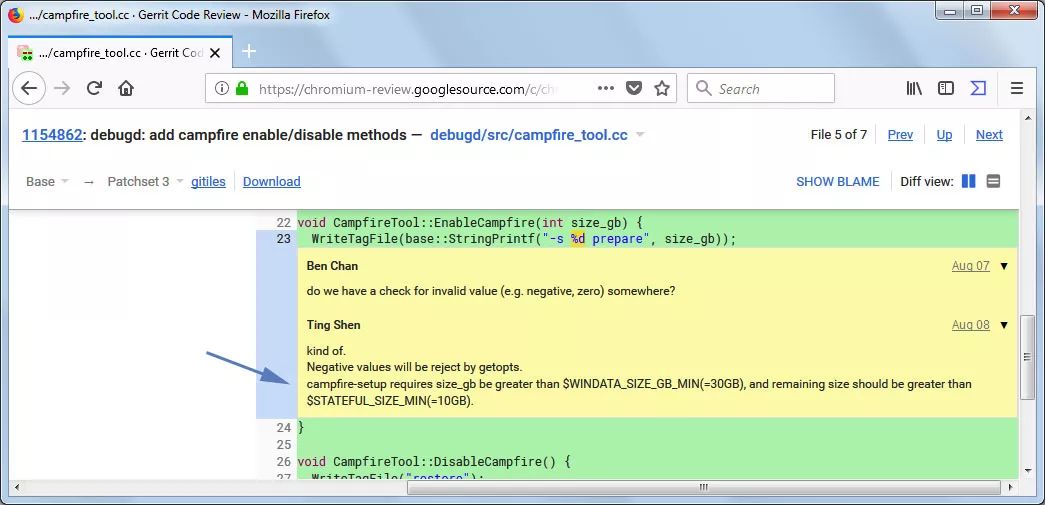Click the browser forward arrow
1045x505 pixels.
tap(62, 88)
